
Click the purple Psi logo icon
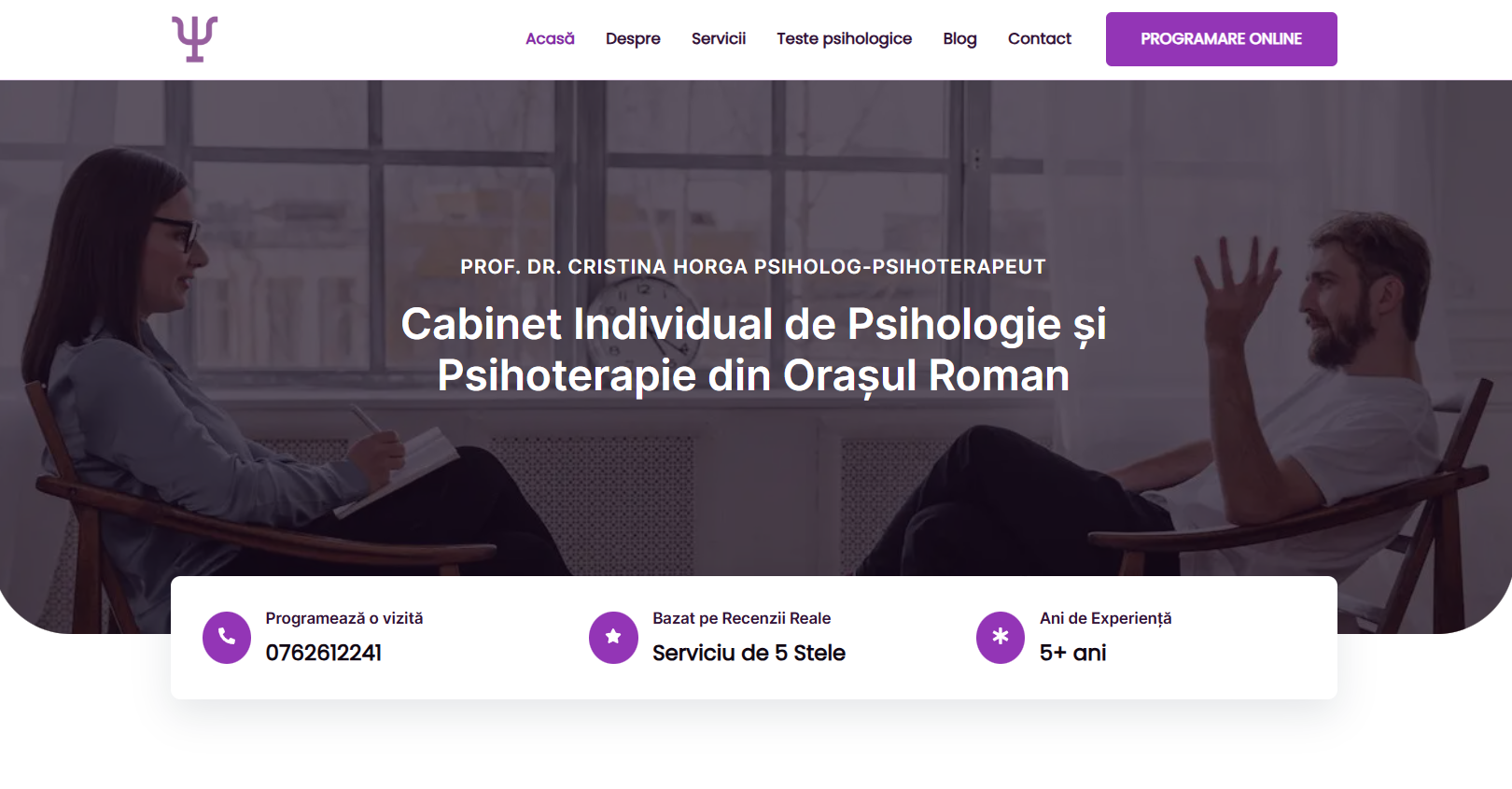[194, 39]
